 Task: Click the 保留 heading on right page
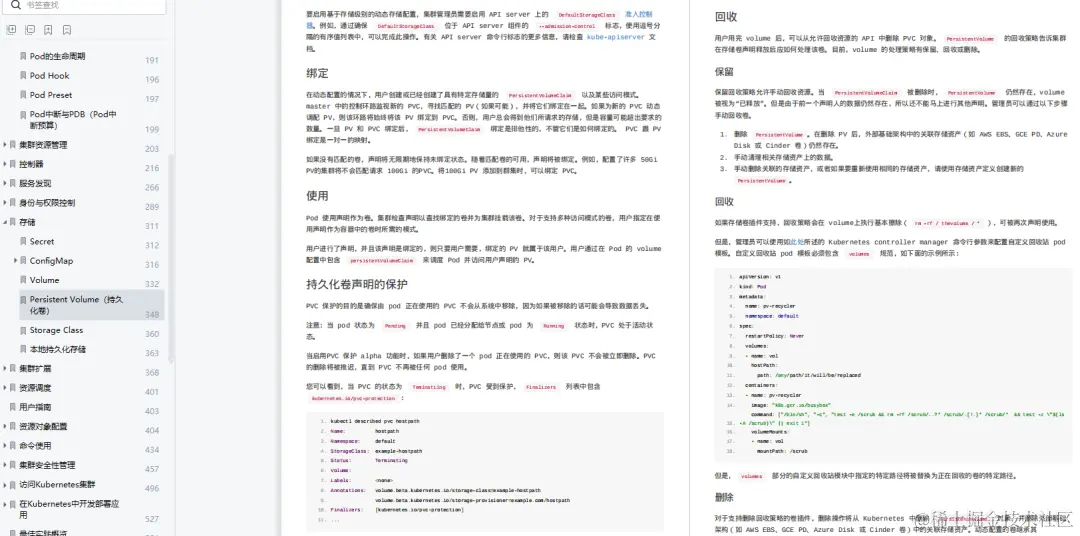click(725, 72)
